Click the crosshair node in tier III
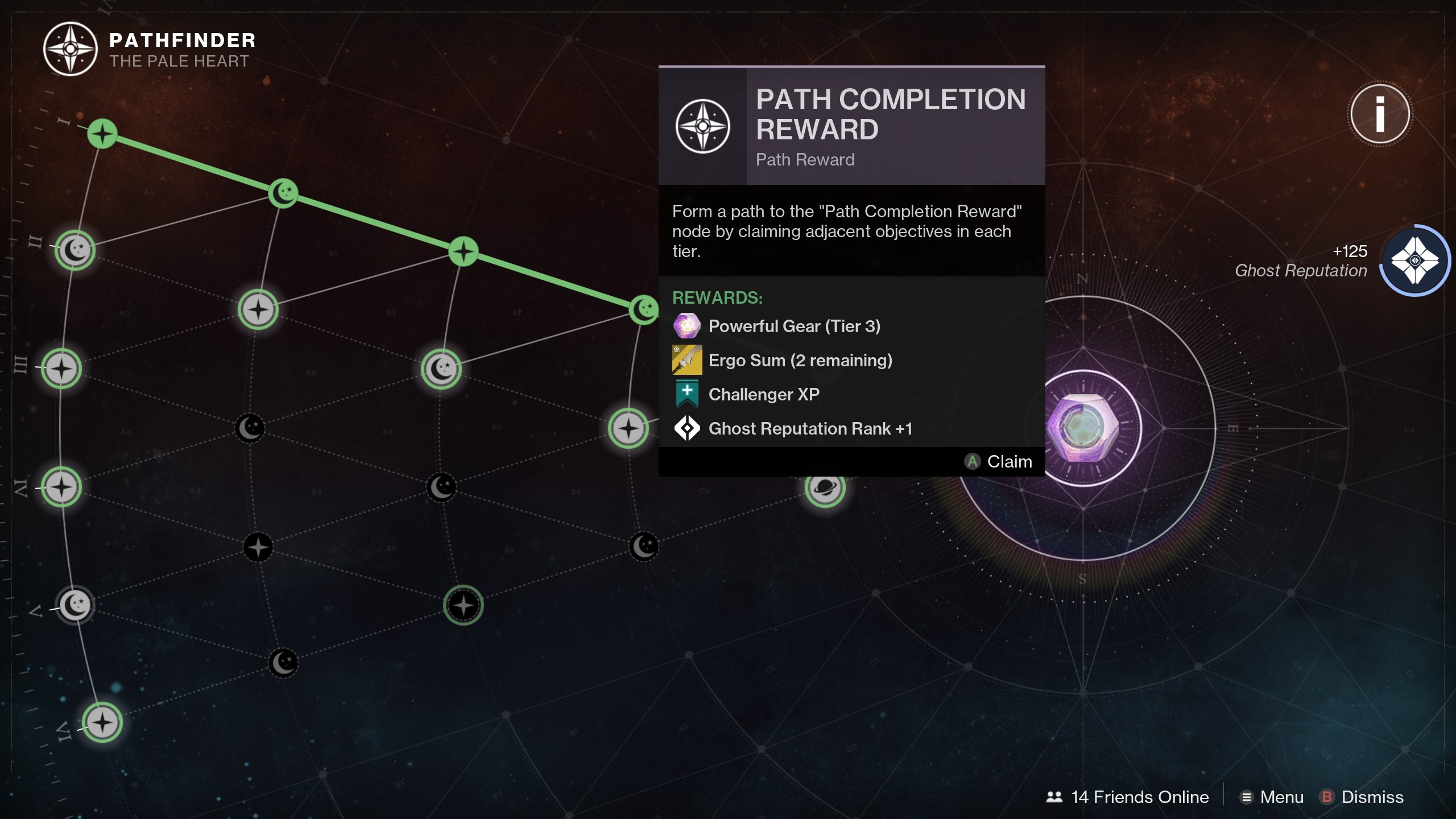 pyautogui.click(x=62, y=368)
